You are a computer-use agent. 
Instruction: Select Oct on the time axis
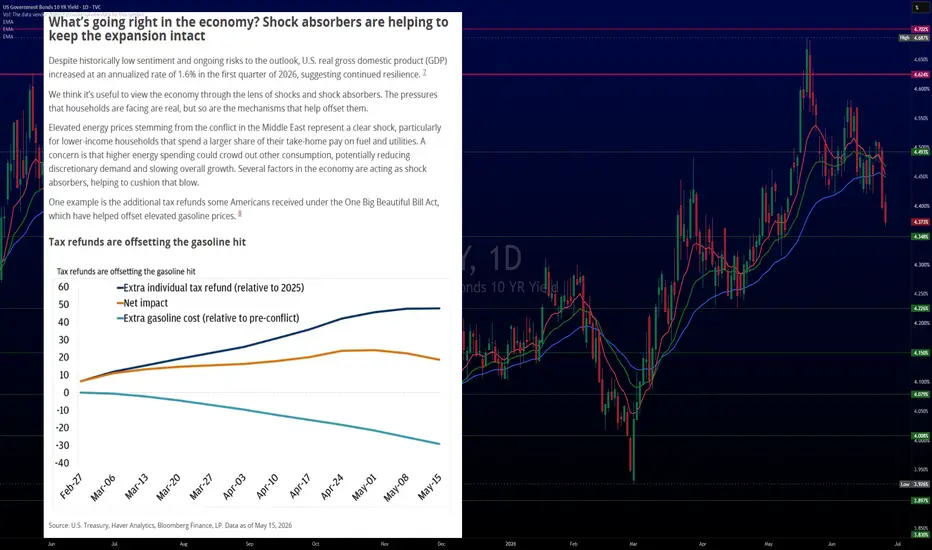(x=316, y=543)
